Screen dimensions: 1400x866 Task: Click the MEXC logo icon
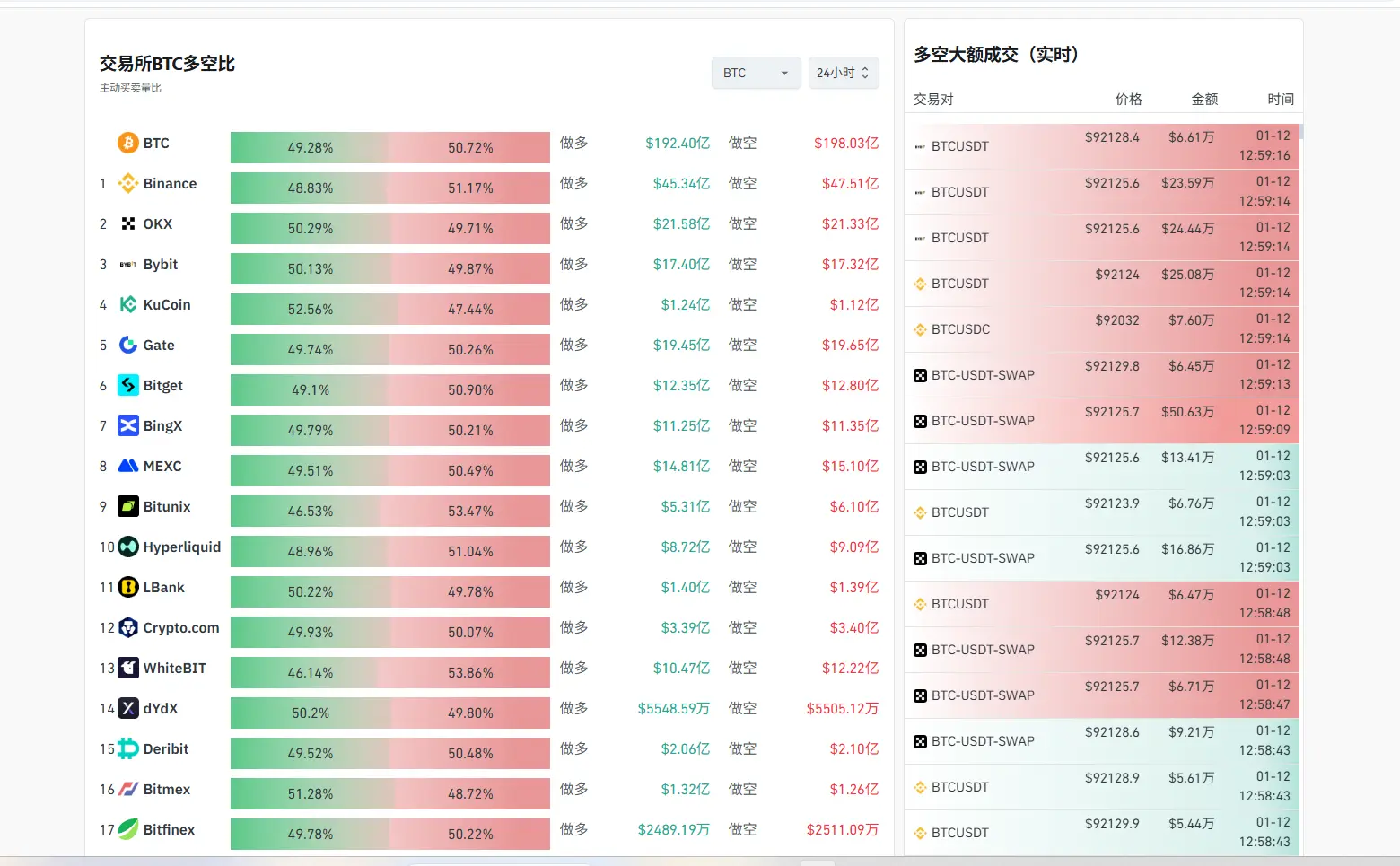click(128, 466)
